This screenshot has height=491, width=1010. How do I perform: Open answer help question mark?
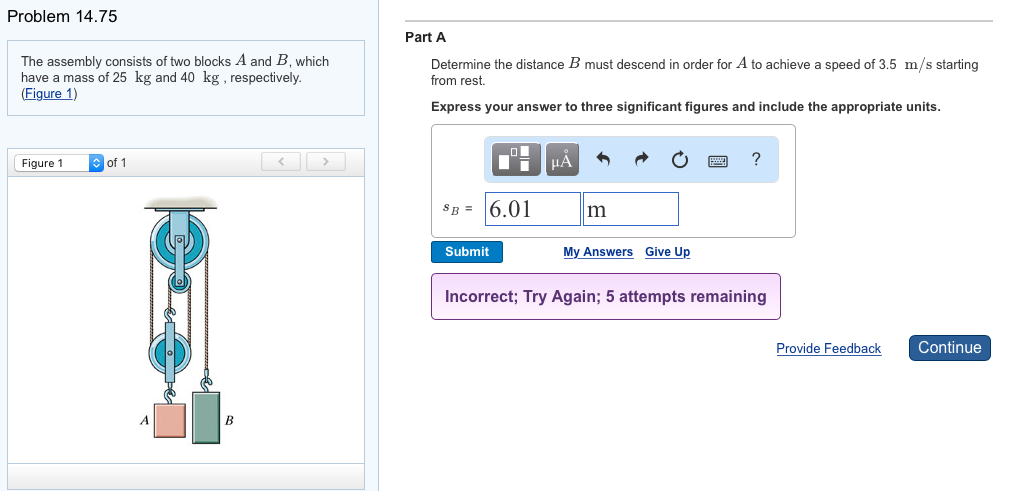(756, 159)
